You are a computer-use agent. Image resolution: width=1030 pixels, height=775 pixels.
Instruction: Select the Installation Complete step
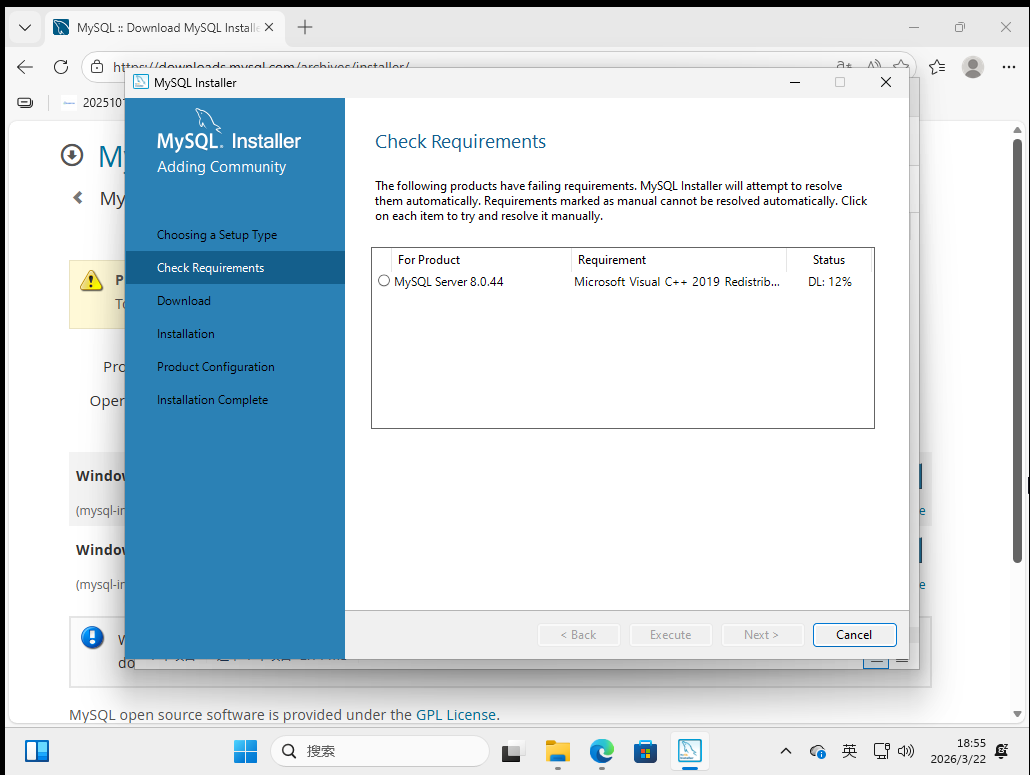pyautogui.click(x=212, y=399)
